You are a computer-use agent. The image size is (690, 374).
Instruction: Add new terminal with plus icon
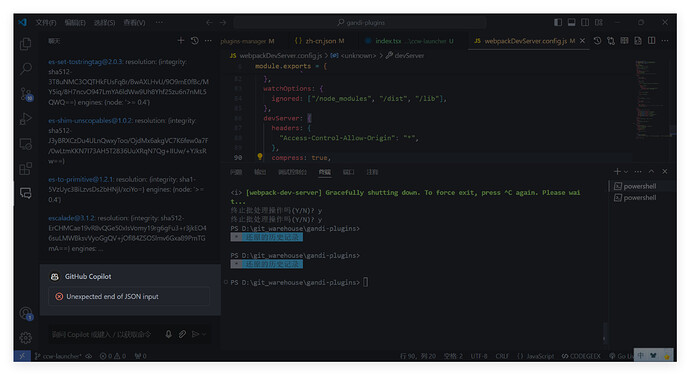coord(617,172)
